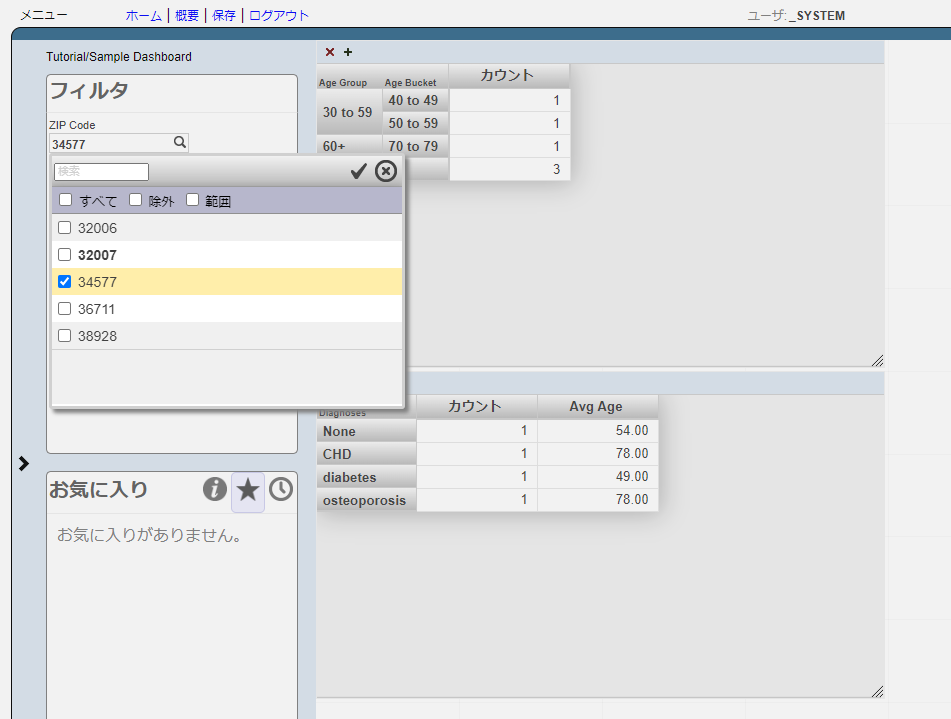Open the メニュー menu
Screen dimensions: 951x719
44,15
